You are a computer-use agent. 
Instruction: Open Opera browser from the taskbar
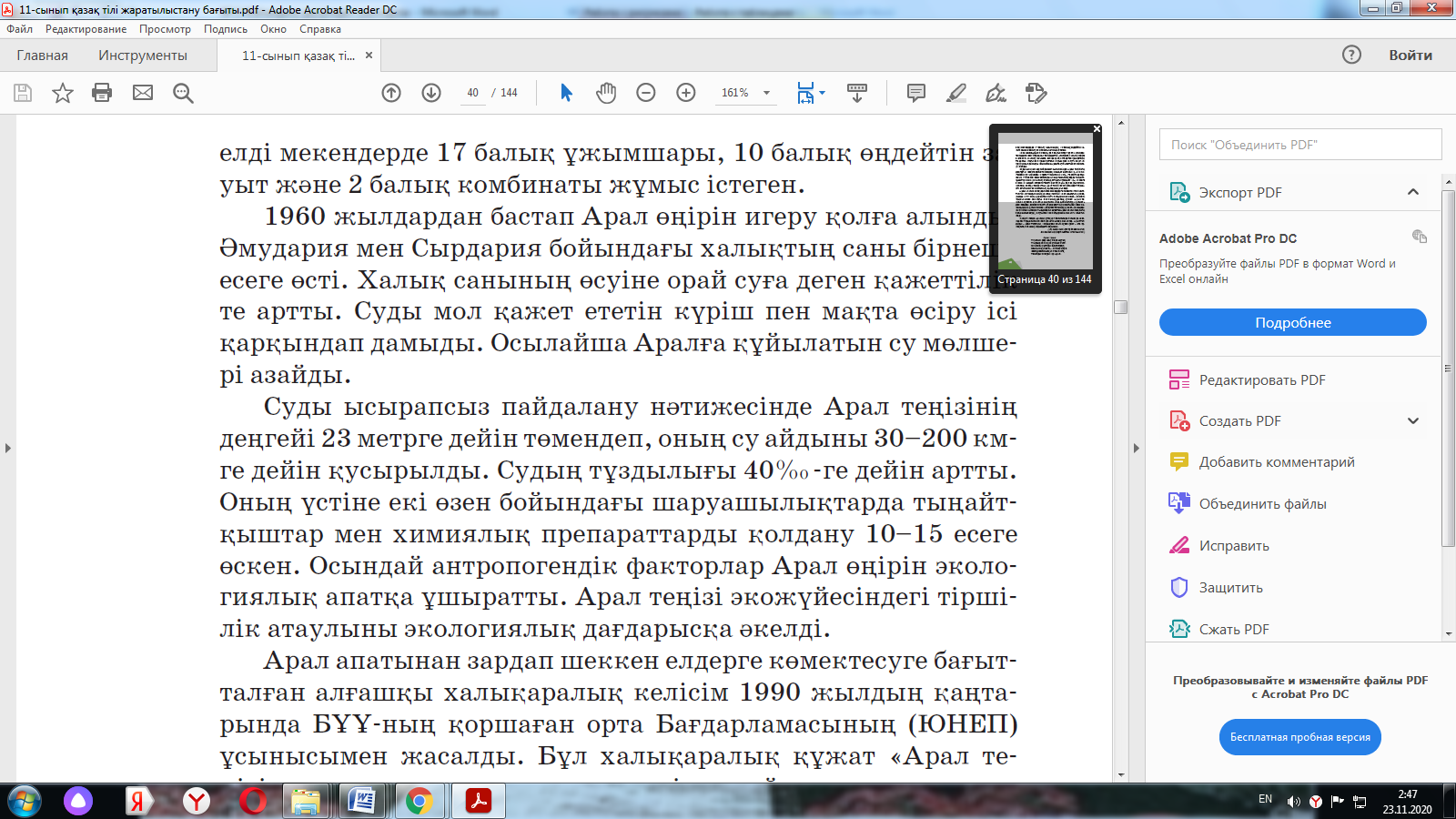[x=253, y=801]
